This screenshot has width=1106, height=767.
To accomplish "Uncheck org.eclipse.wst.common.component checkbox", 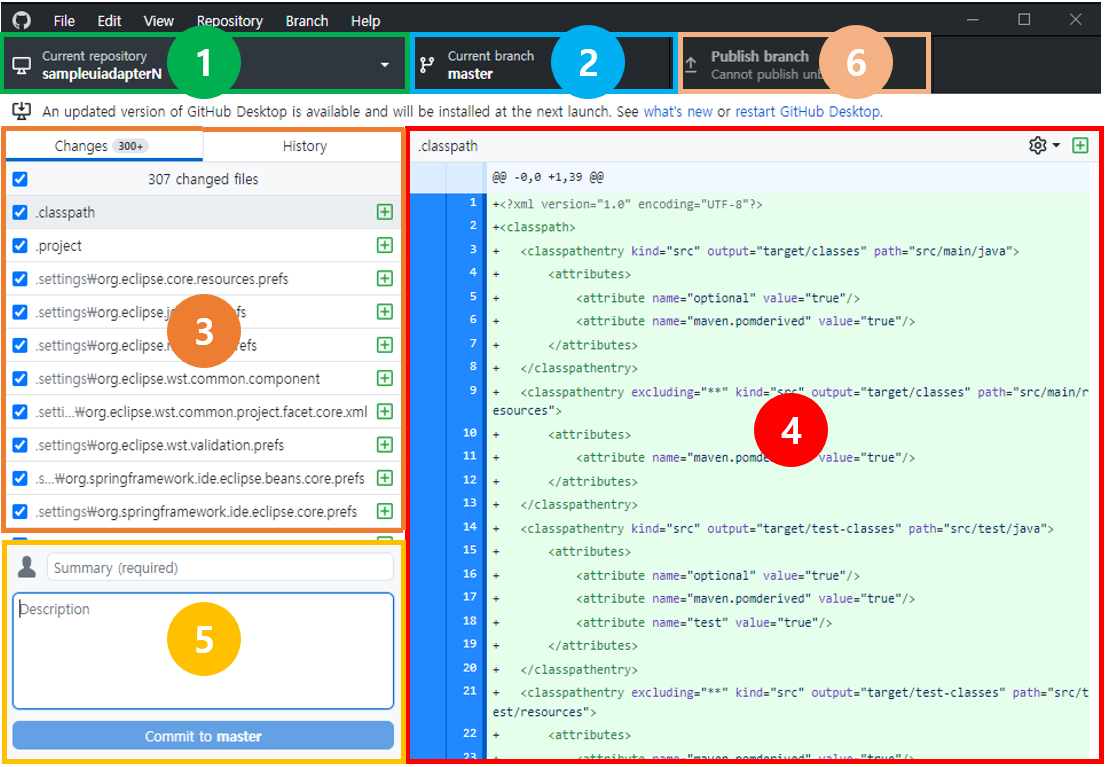I will tap(20, 378).
